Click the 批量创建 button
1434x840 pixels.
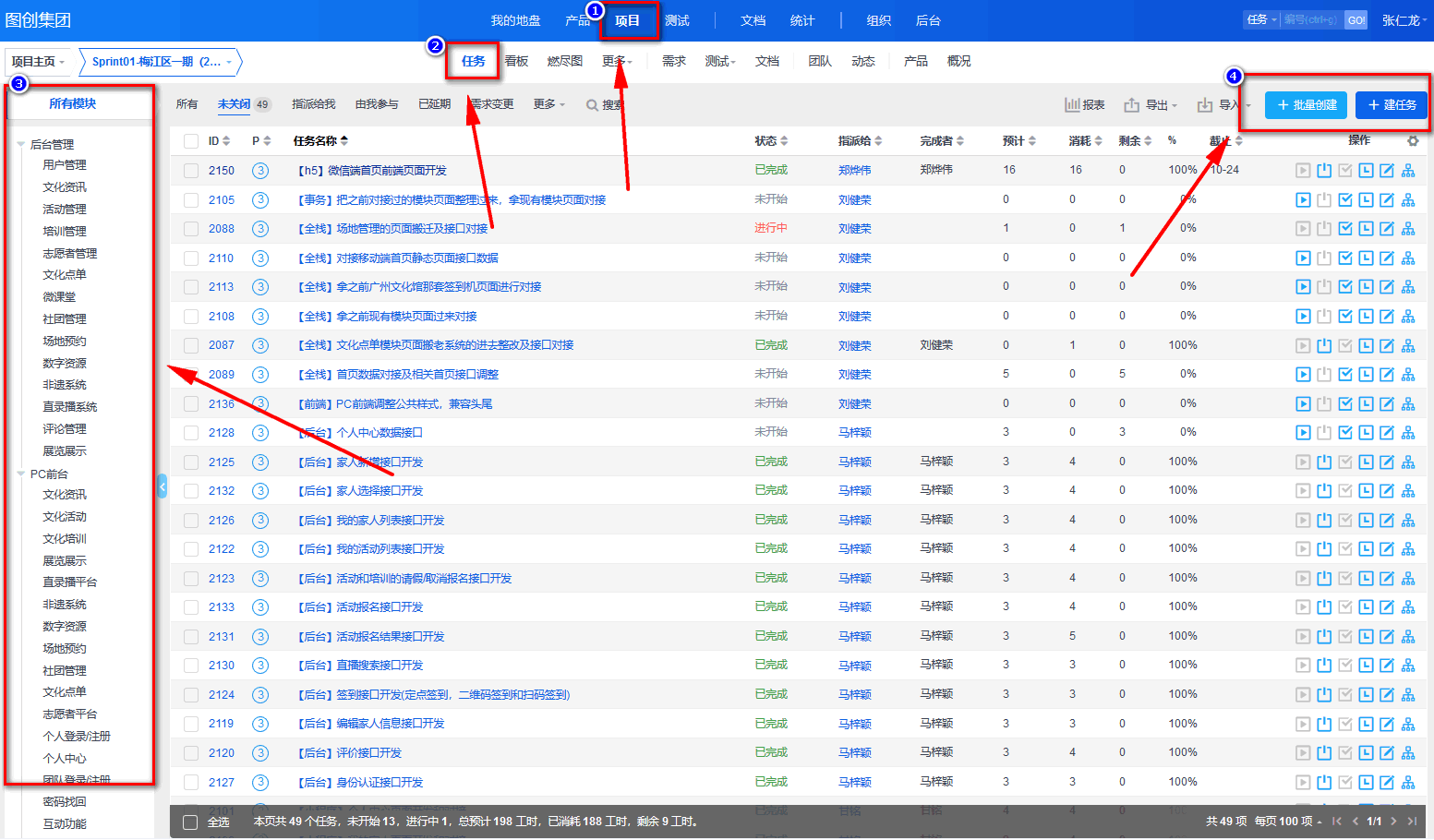point(1307,105)
